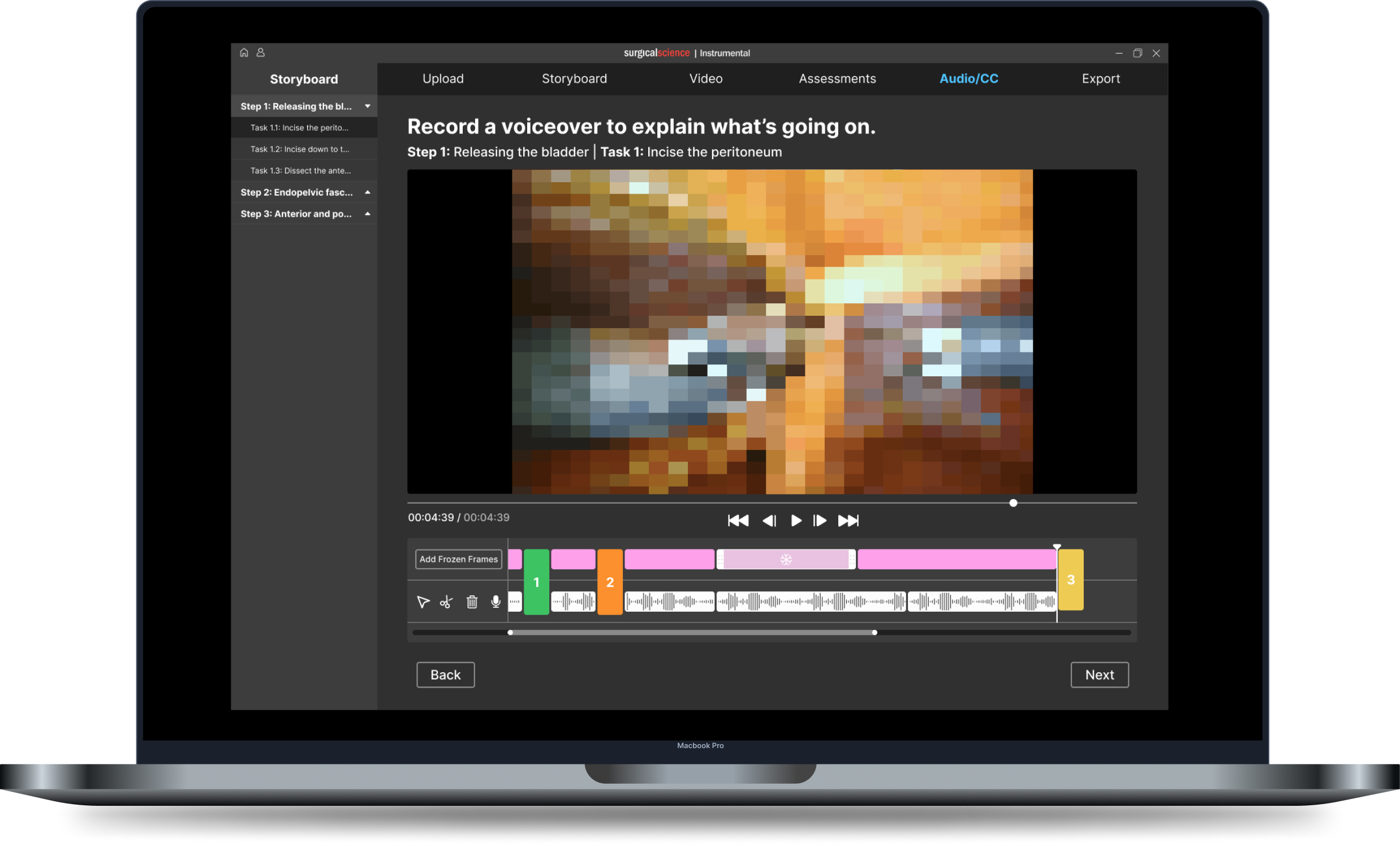Click the Add Frozen Frames button

pyautogui.click(x=459, y=559)
